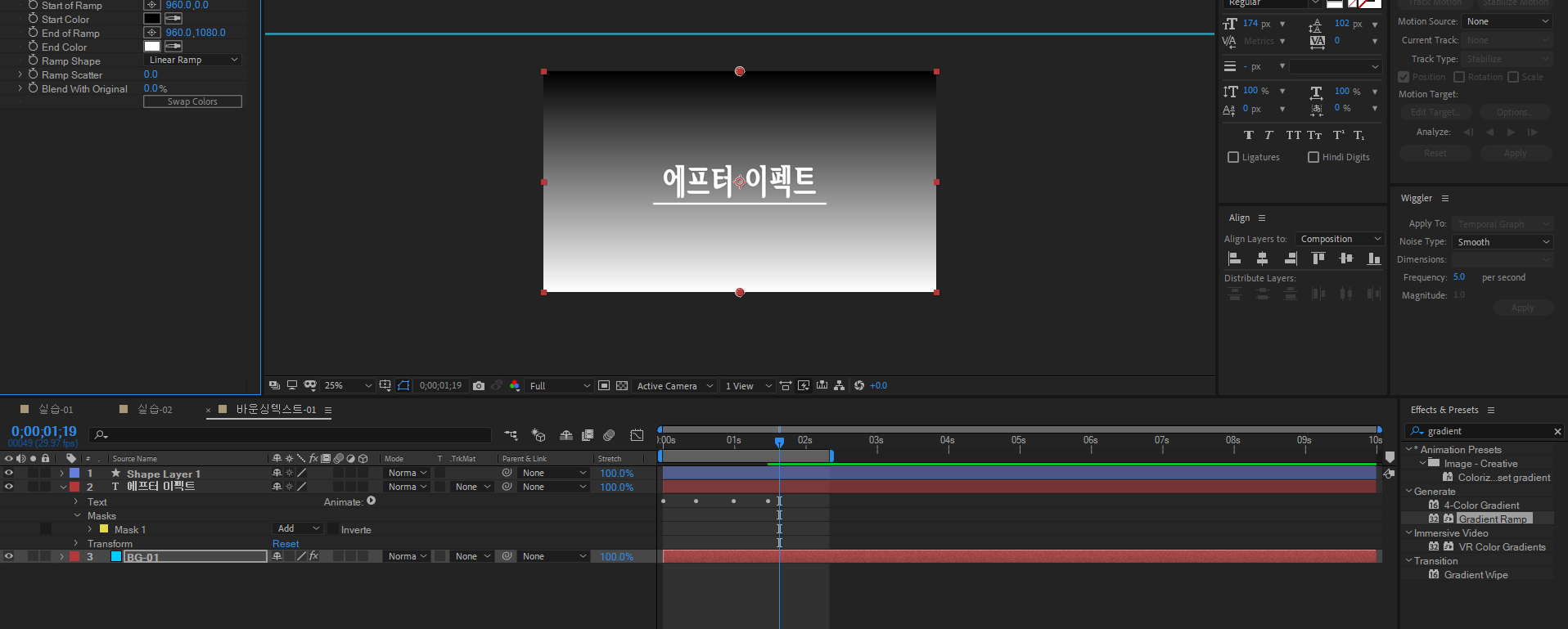1568x629 pixels.
Task: Open the 바운싱텍스트-01 panel menu
Action: 328,410
